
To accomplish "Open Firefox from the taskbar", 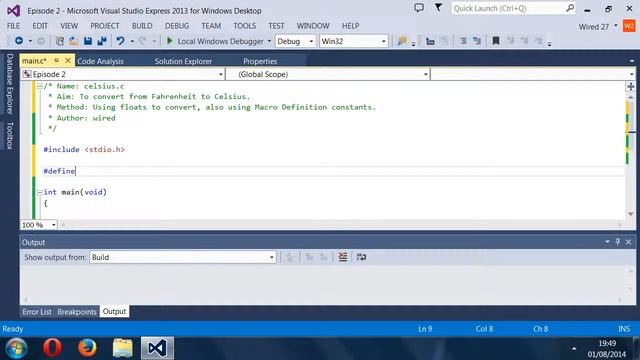I will (87, 348).
